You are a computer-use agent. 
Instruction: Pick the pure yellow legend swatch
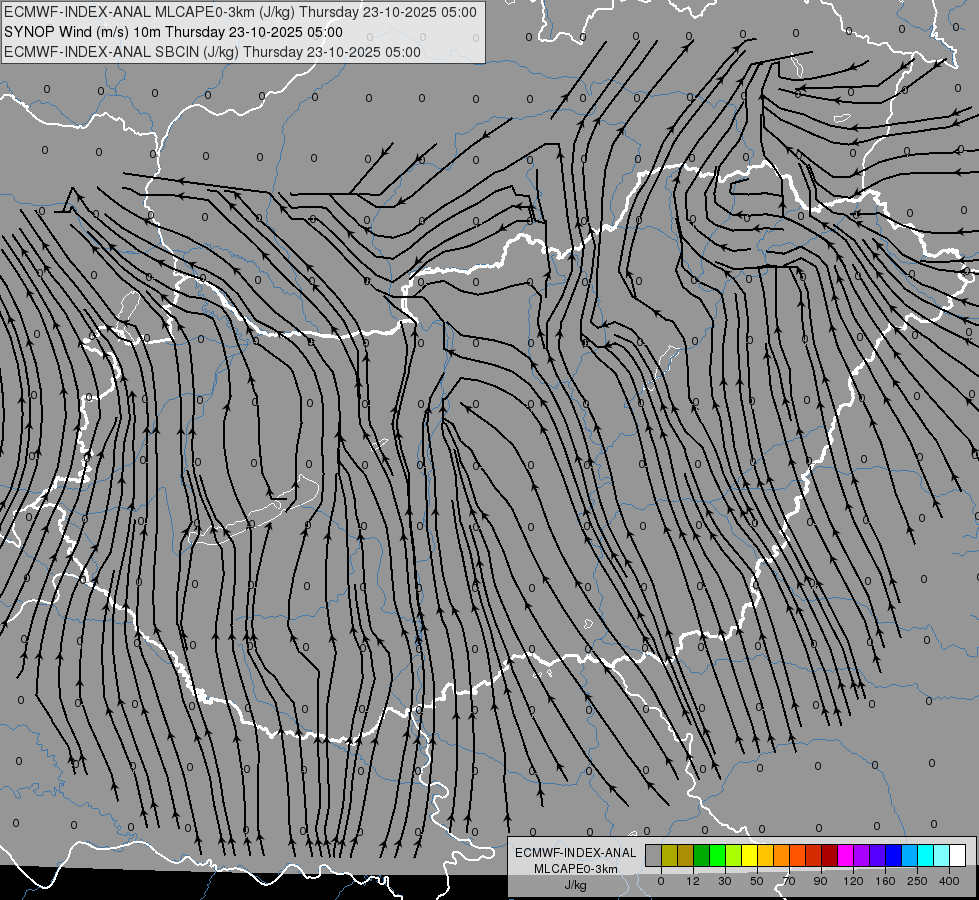click(x=749, y=855)
